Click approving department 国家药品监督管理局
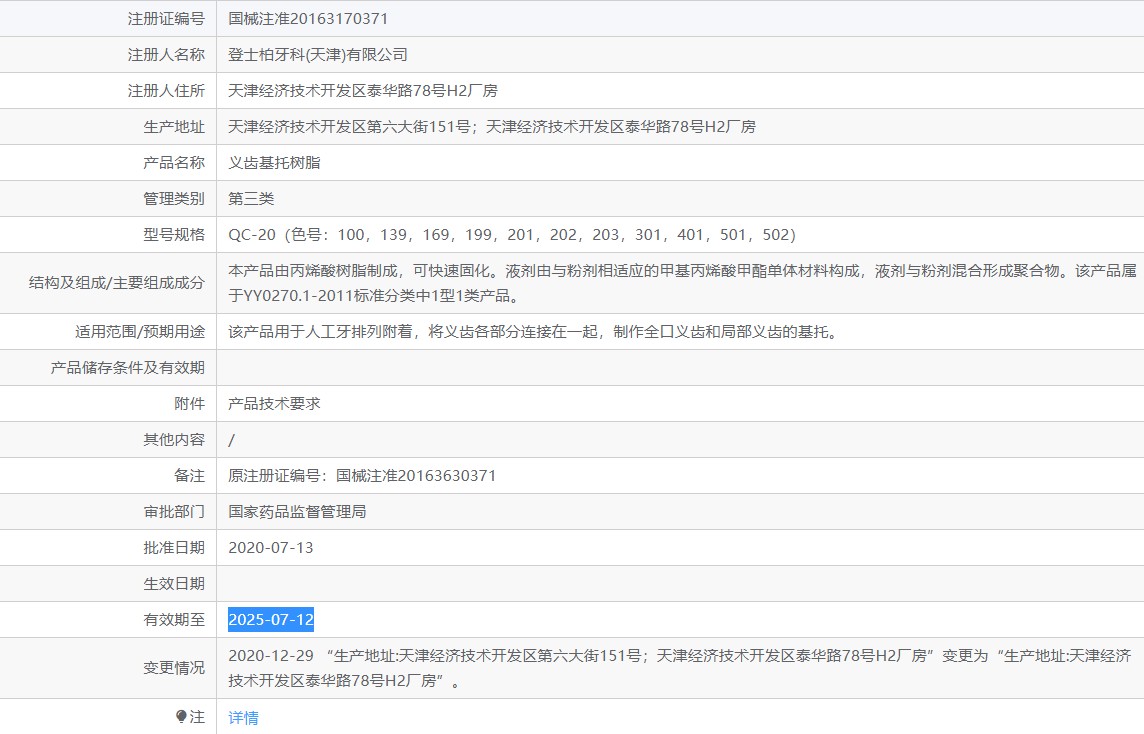The height and width of the screenshot is (734, 1144). pos(297,511)
